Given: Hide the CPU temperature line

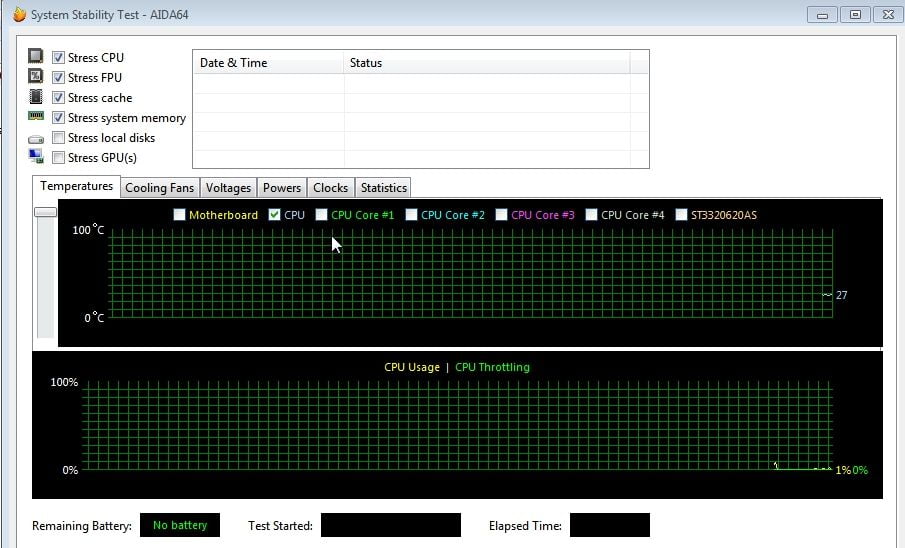Looking at the screenshot, I should click(x=275, y=215).
